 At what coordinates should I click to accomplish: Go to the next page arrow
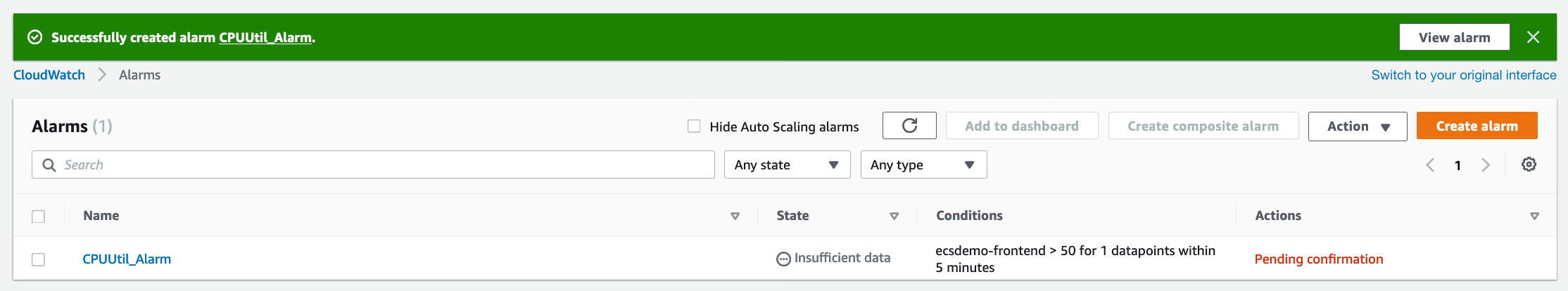pyautogui.click(x=1486, y=165)
